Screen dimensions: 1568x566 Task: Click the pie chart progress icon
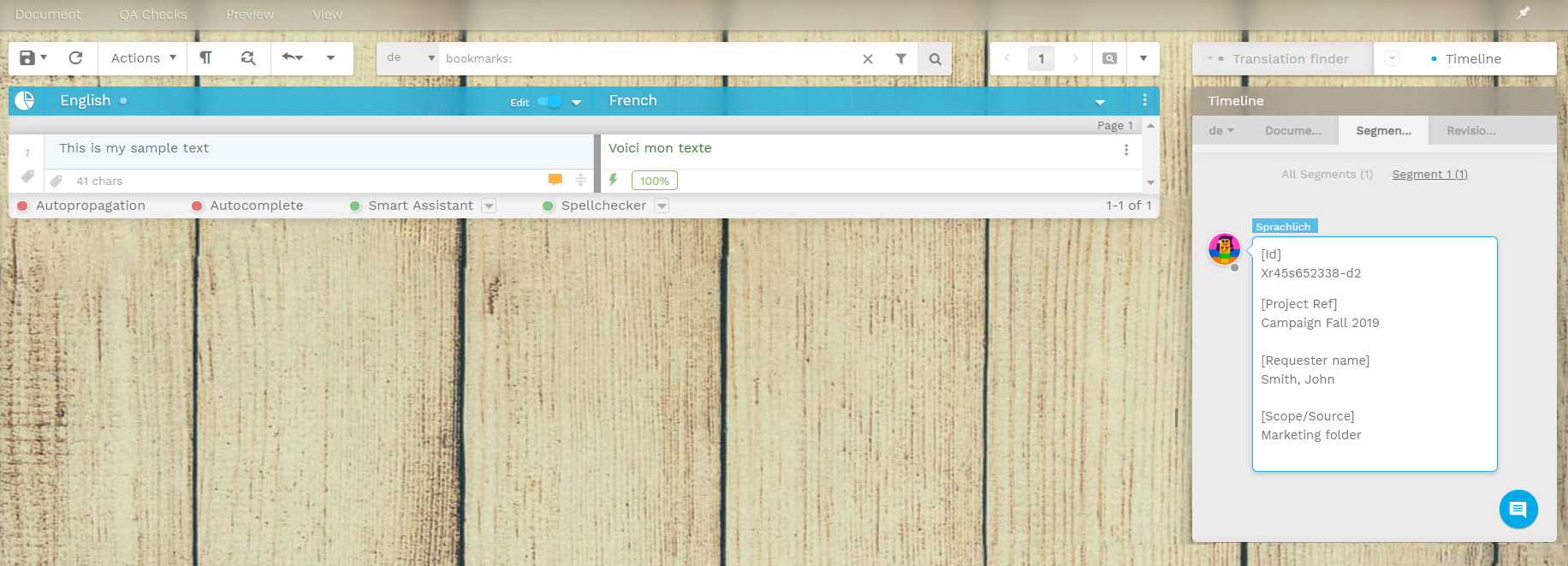(25, 101)
